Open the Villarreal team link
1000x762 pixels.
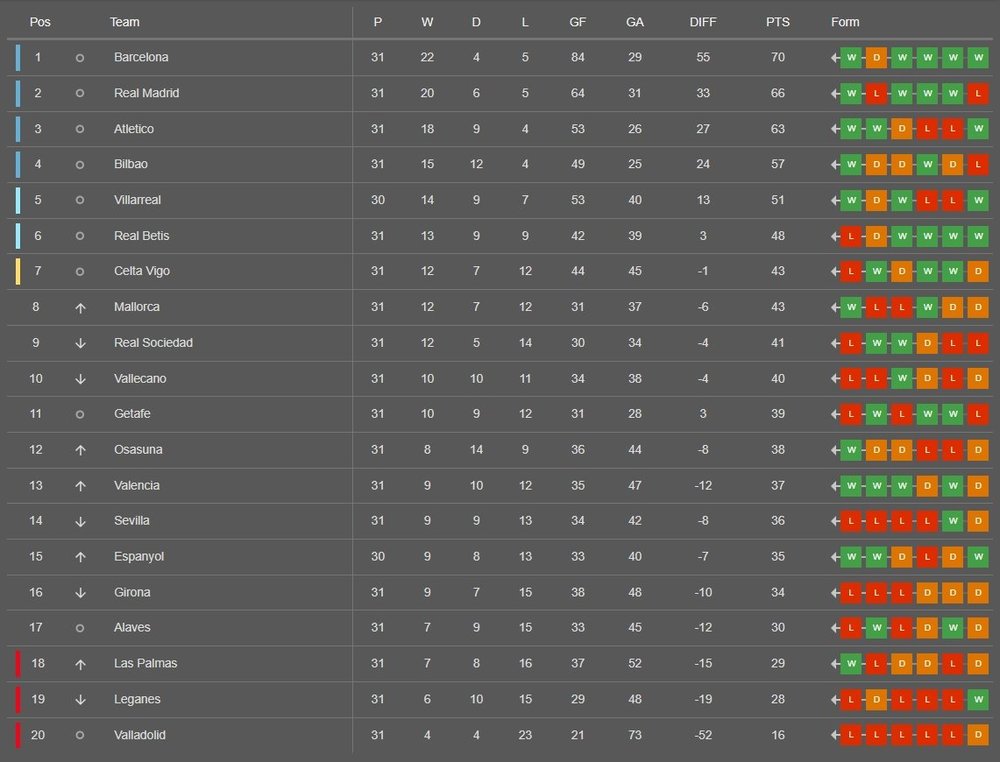(137, 200)
